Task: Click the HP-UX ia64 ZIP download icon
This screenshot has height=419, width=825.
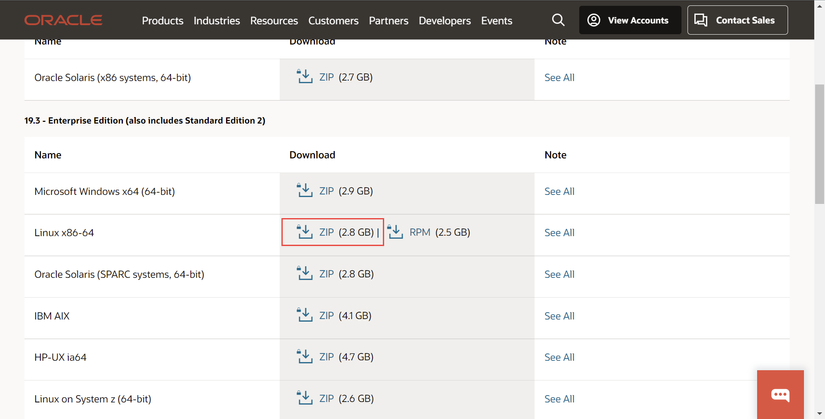Action: [x=305, y=357]
